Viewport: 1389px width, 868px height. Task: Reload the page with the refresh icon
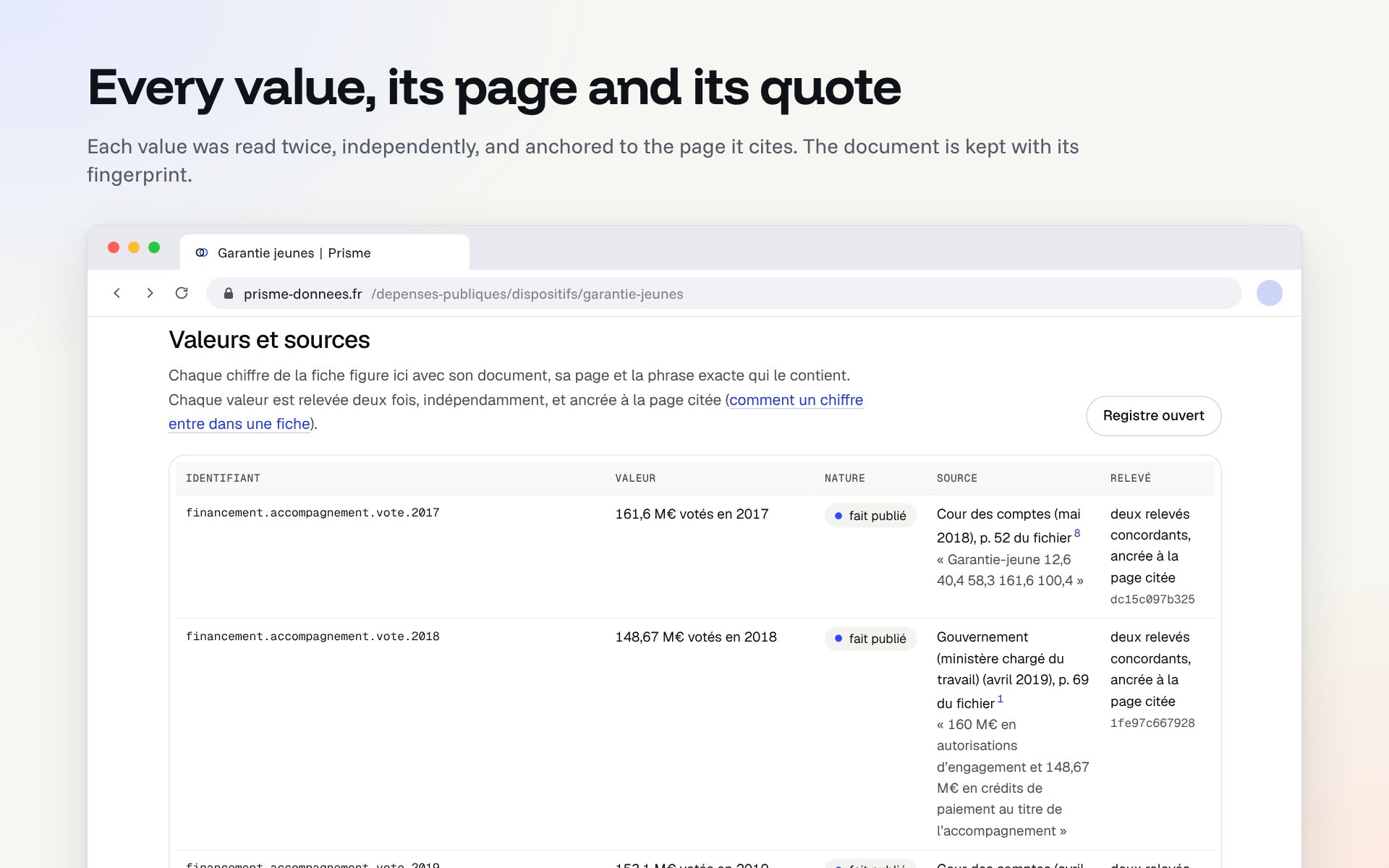click(x=182, y=293)
